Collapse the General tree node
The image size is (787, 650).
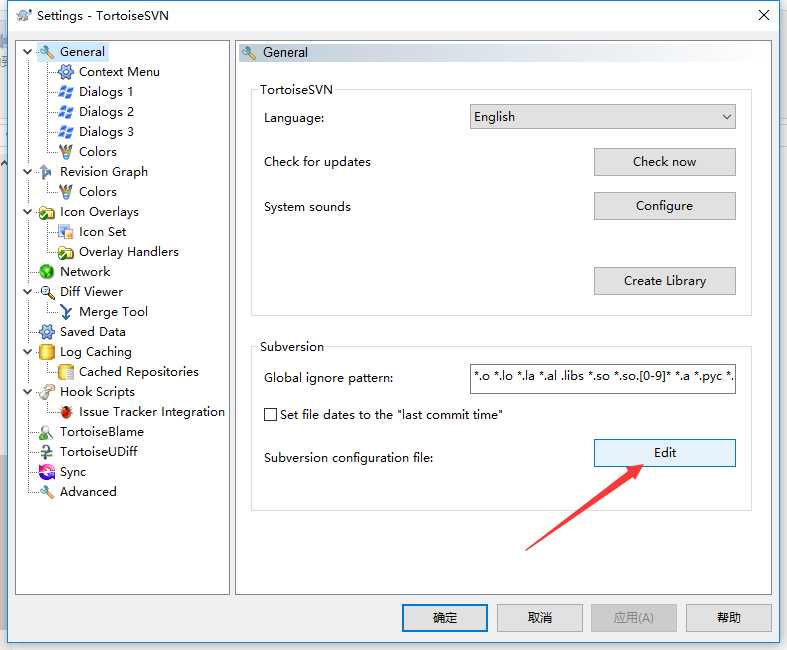click(28, 52)
